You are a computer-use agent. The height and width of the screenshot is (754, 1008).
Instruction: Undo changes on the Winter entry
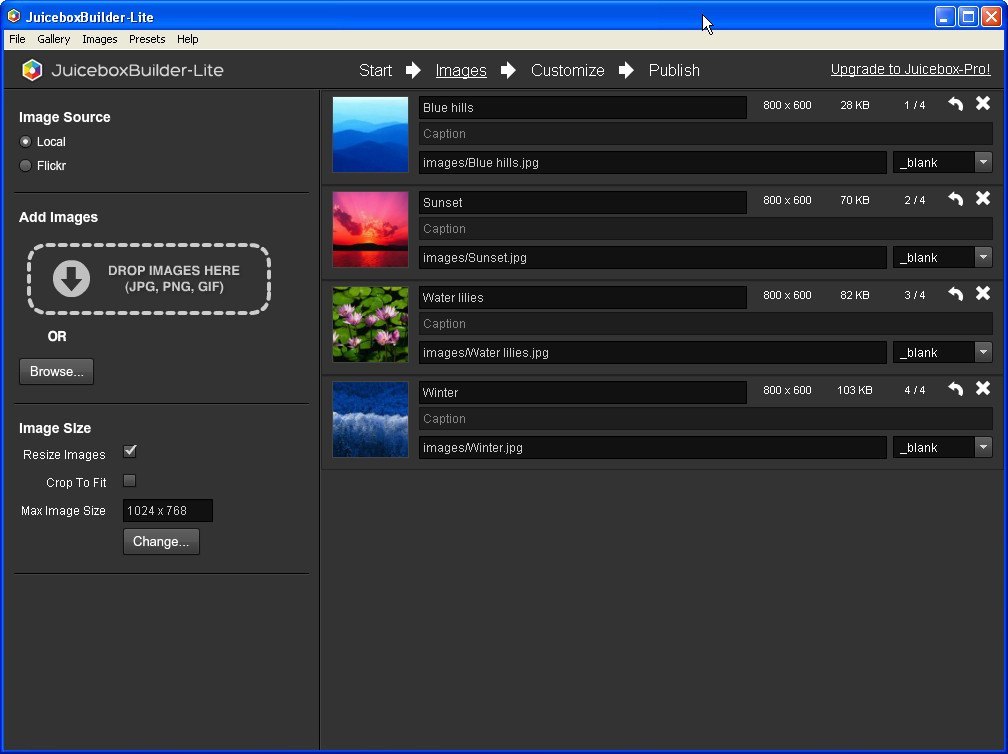tap(955, 388)
